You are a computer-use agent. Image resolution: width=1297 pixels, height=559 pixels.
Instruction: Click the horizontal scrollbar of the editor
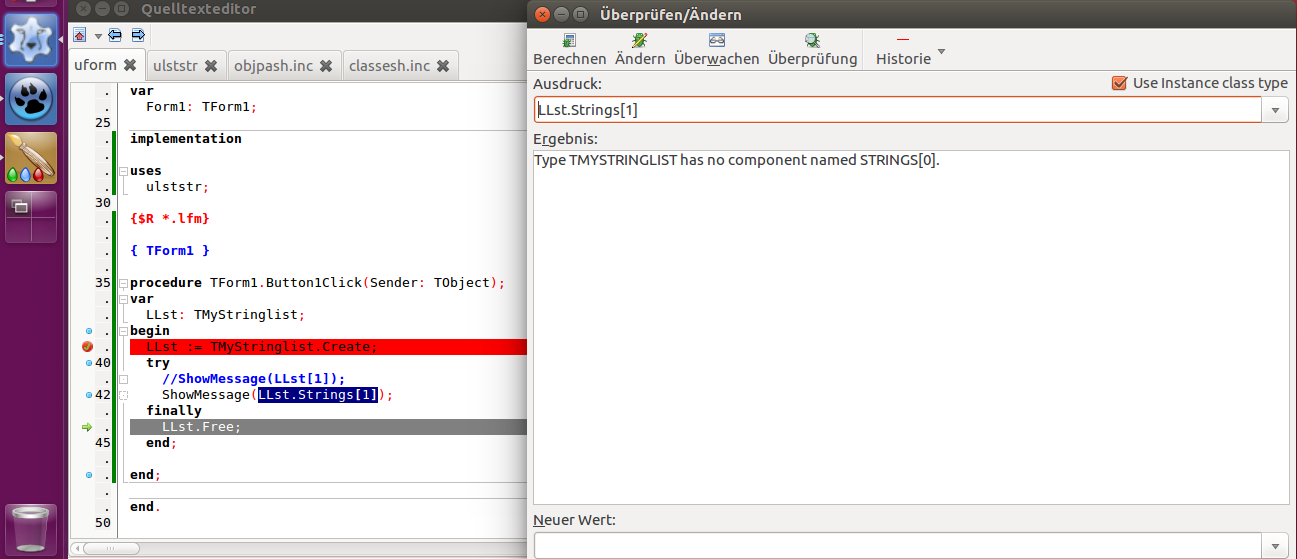click(x=300, y=548)
